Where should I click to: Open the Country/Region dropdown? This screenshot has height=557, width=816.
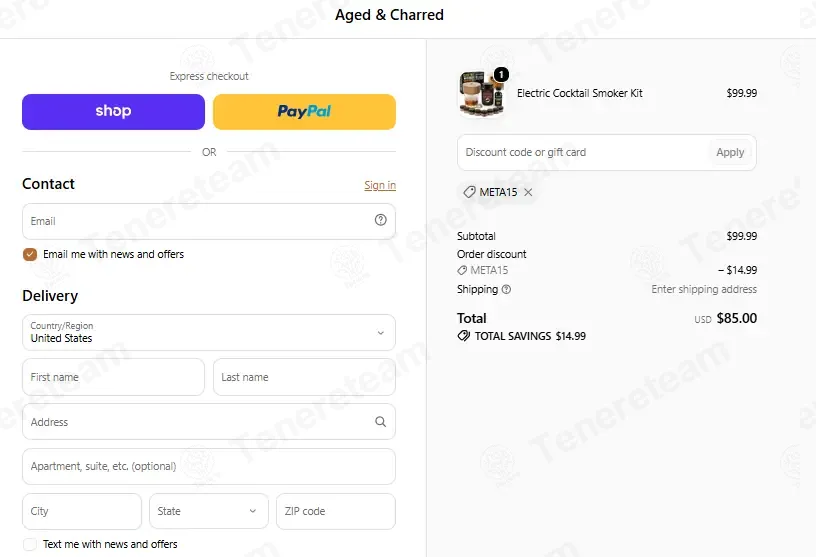[209, 332]
